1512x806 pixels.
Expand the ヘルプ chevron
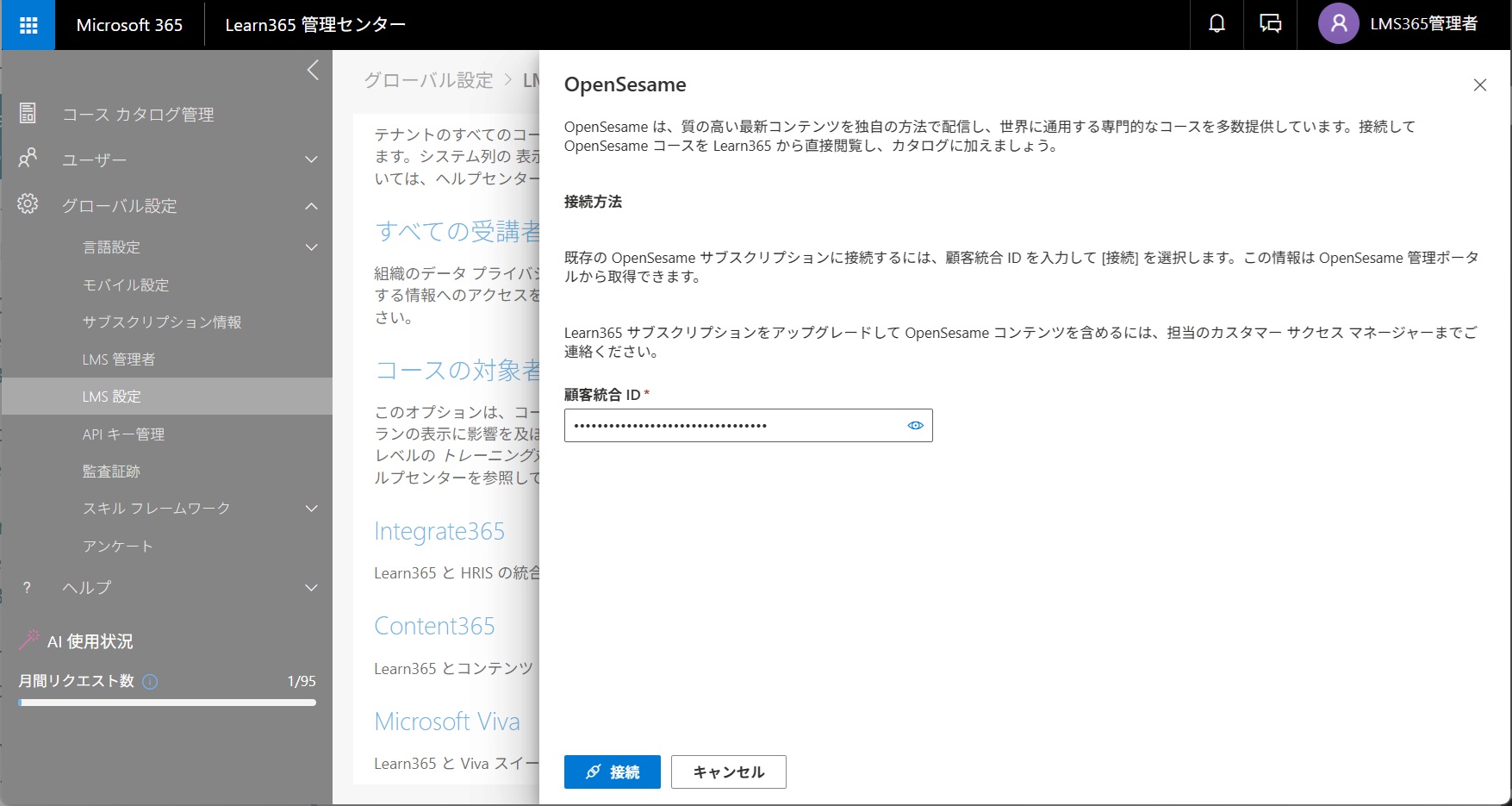point(312,588)
